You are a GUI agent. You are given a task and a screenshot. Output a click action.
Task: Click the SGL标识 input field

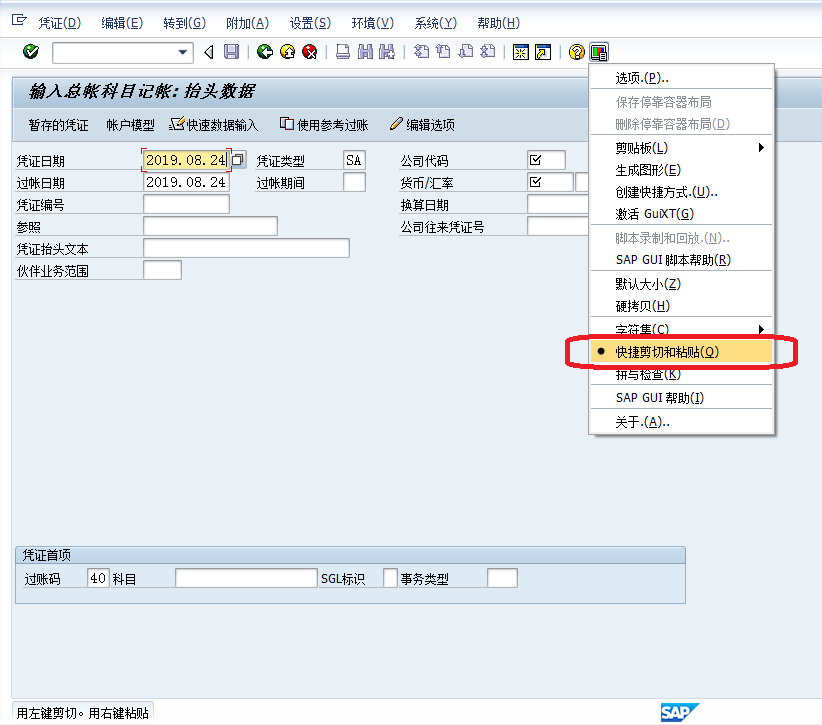click(x=390, y=578)
